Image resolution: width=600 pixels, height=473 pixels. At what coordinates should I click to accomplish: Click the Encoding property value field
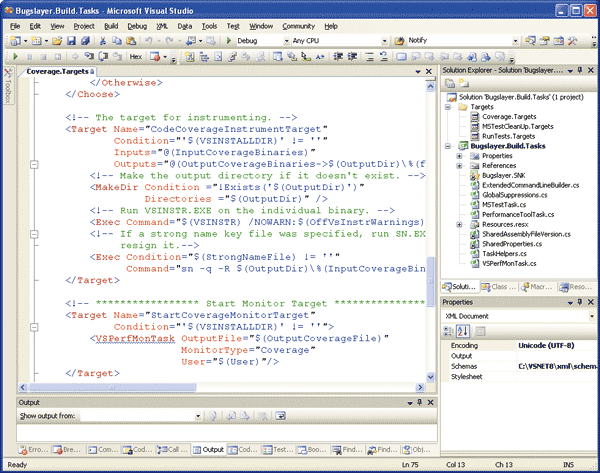click(x=557, y=346)
